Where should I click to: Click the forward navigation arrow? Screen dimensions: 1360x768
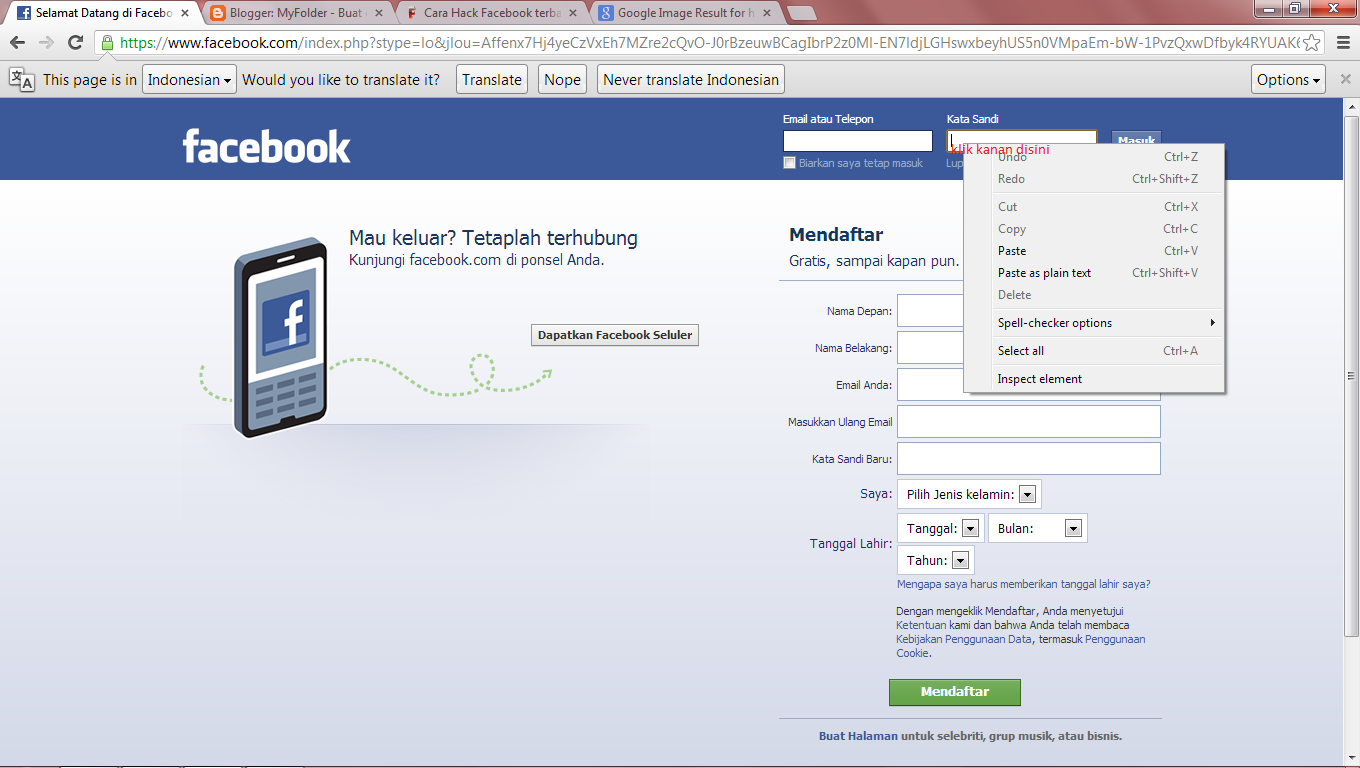(x=45, y=43)
